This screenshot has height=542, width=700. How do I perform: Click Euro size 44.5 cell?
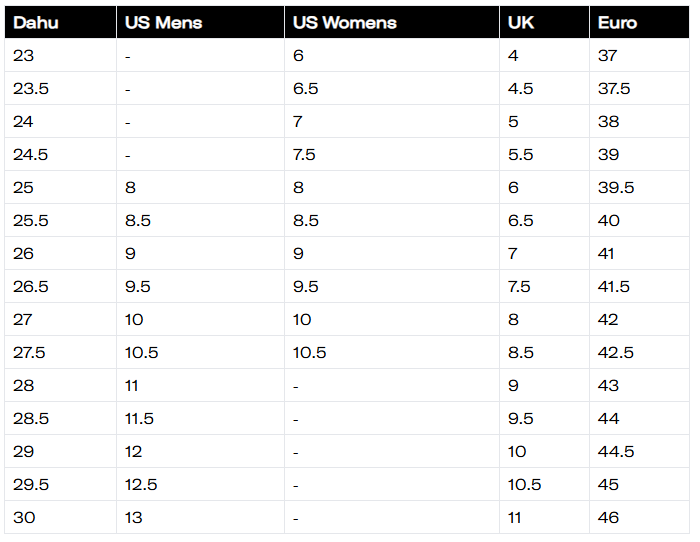click(616, 452)
